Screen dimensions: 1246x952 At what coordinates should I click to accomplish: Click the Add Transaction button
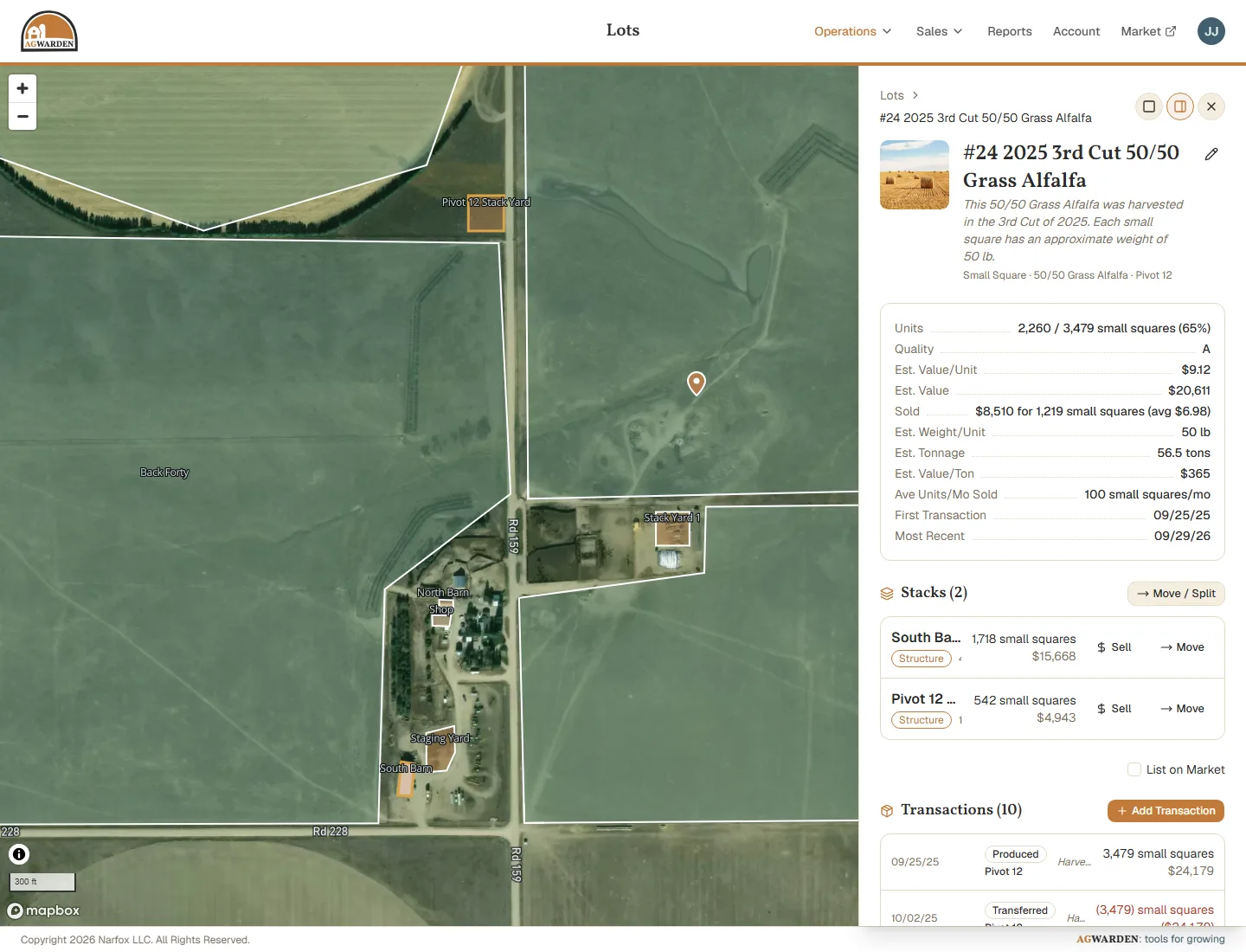pyautogui.click(x=1166, y=811)
